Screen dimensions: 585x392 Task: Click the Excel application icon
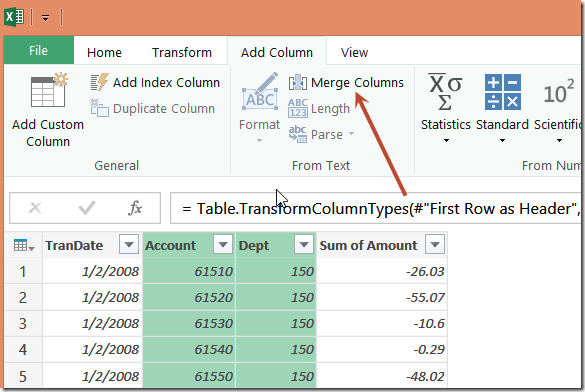(14, 17)
